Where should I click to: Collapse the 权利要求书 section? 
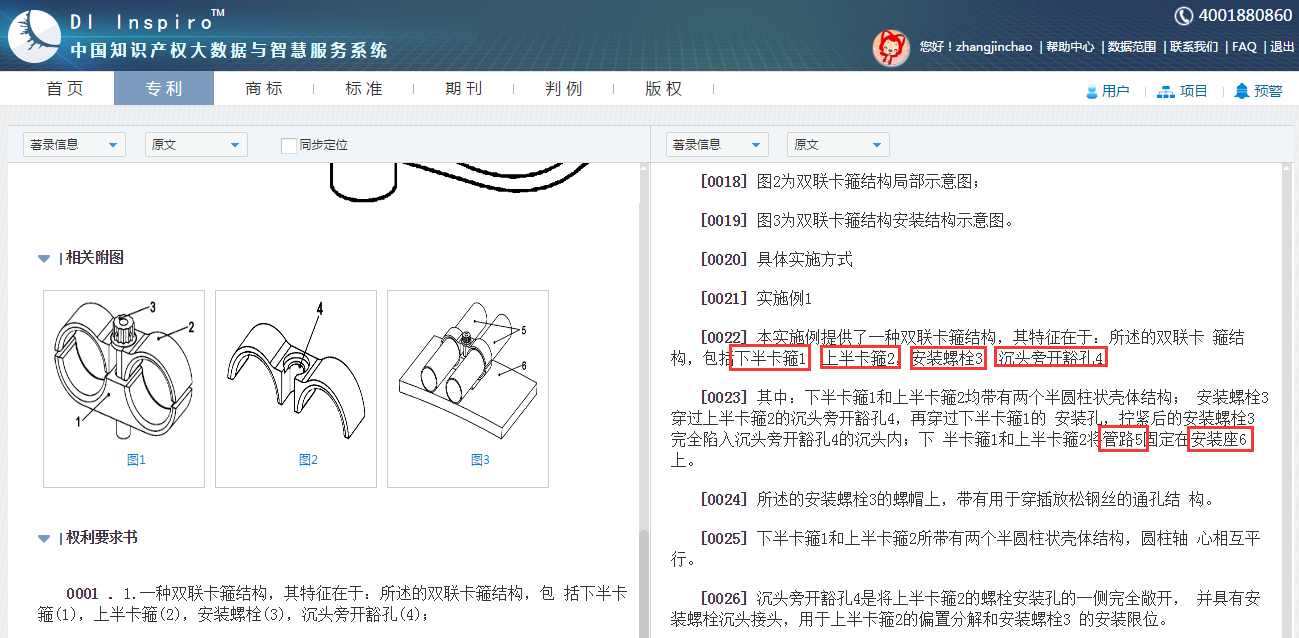click(x=44, y=538)
